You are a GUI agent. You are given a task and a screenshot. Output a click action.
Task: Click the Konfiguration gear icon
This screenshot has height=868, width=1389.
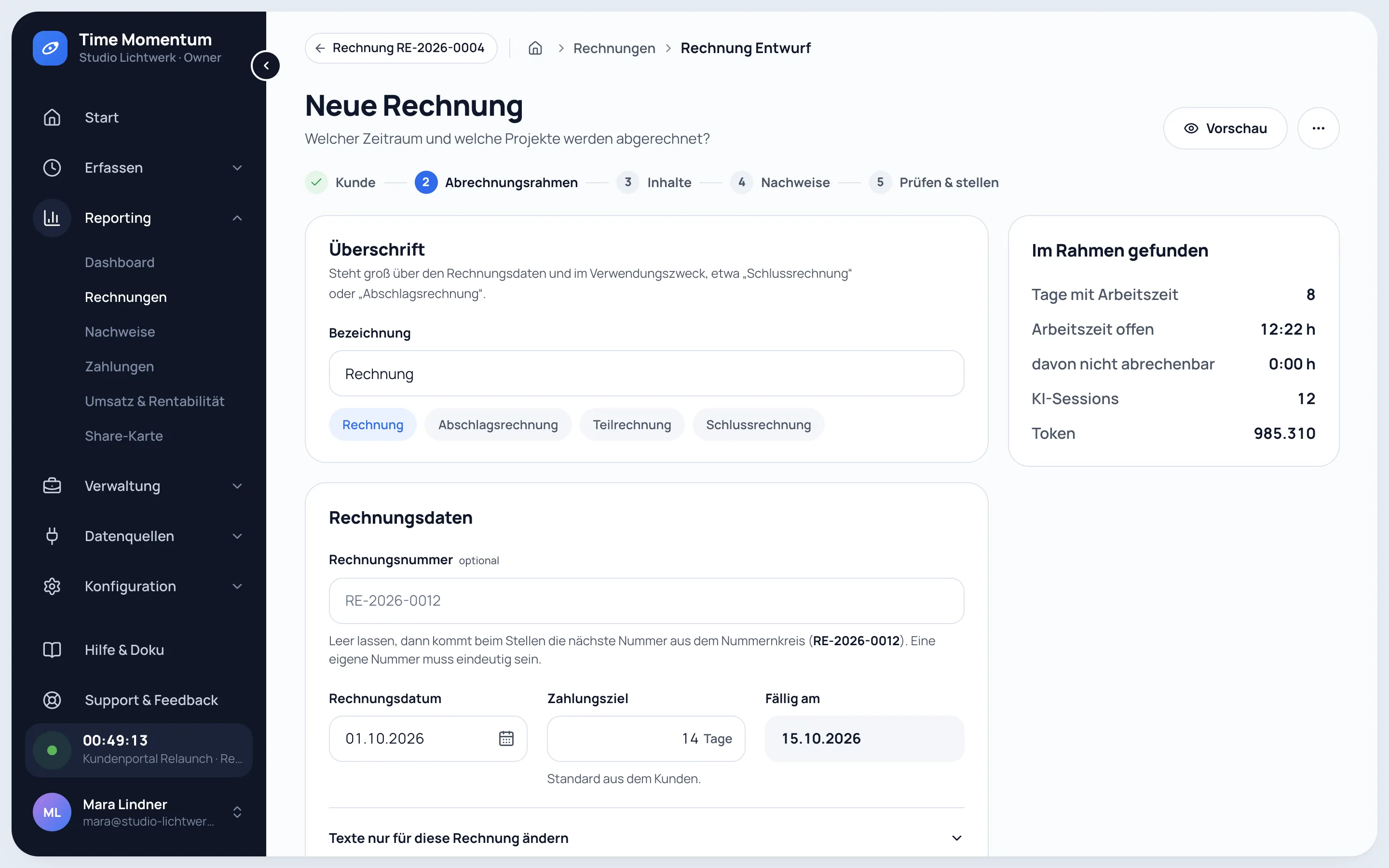click(x=52, y=586)
